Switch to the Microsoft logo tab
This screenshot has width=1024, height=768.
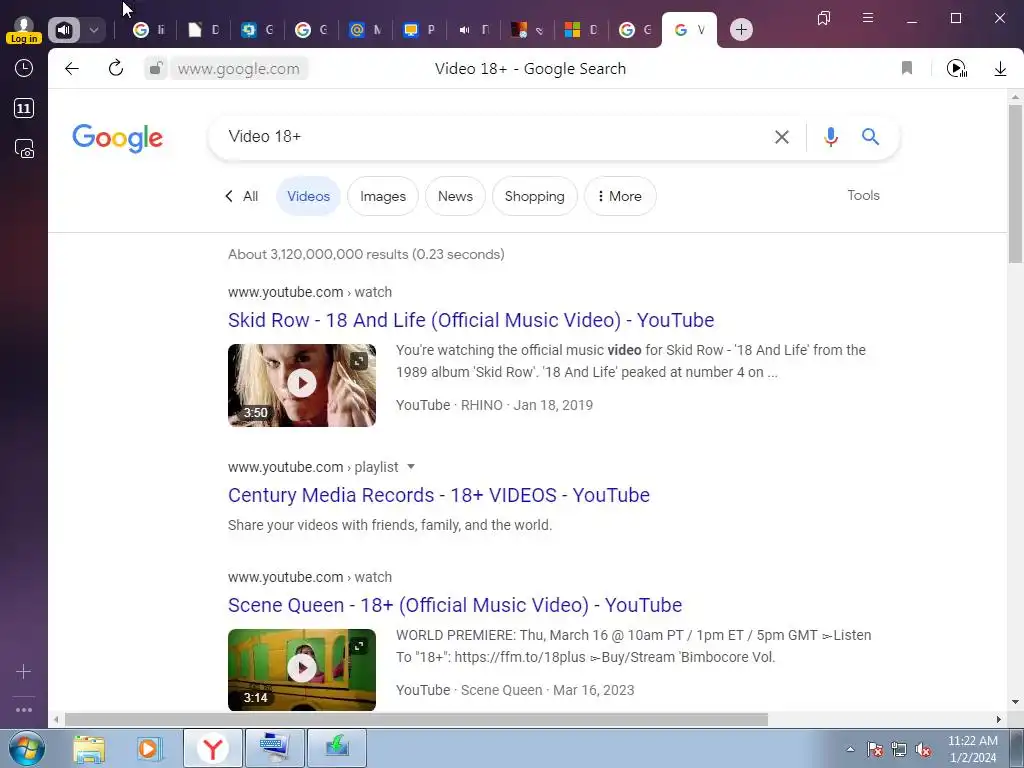[581, 29]
